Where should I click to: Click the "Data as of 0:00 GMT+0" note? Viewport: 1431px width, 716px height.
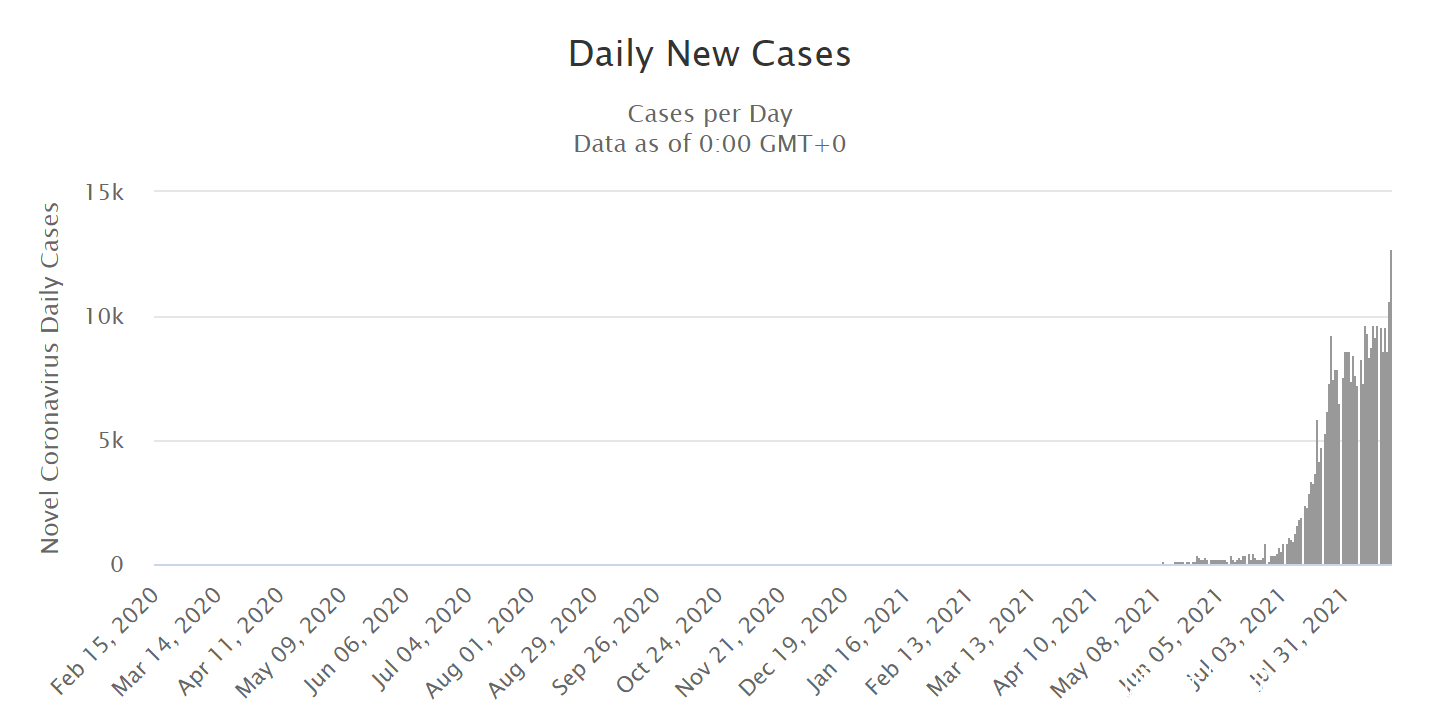(x=709, y=144)
